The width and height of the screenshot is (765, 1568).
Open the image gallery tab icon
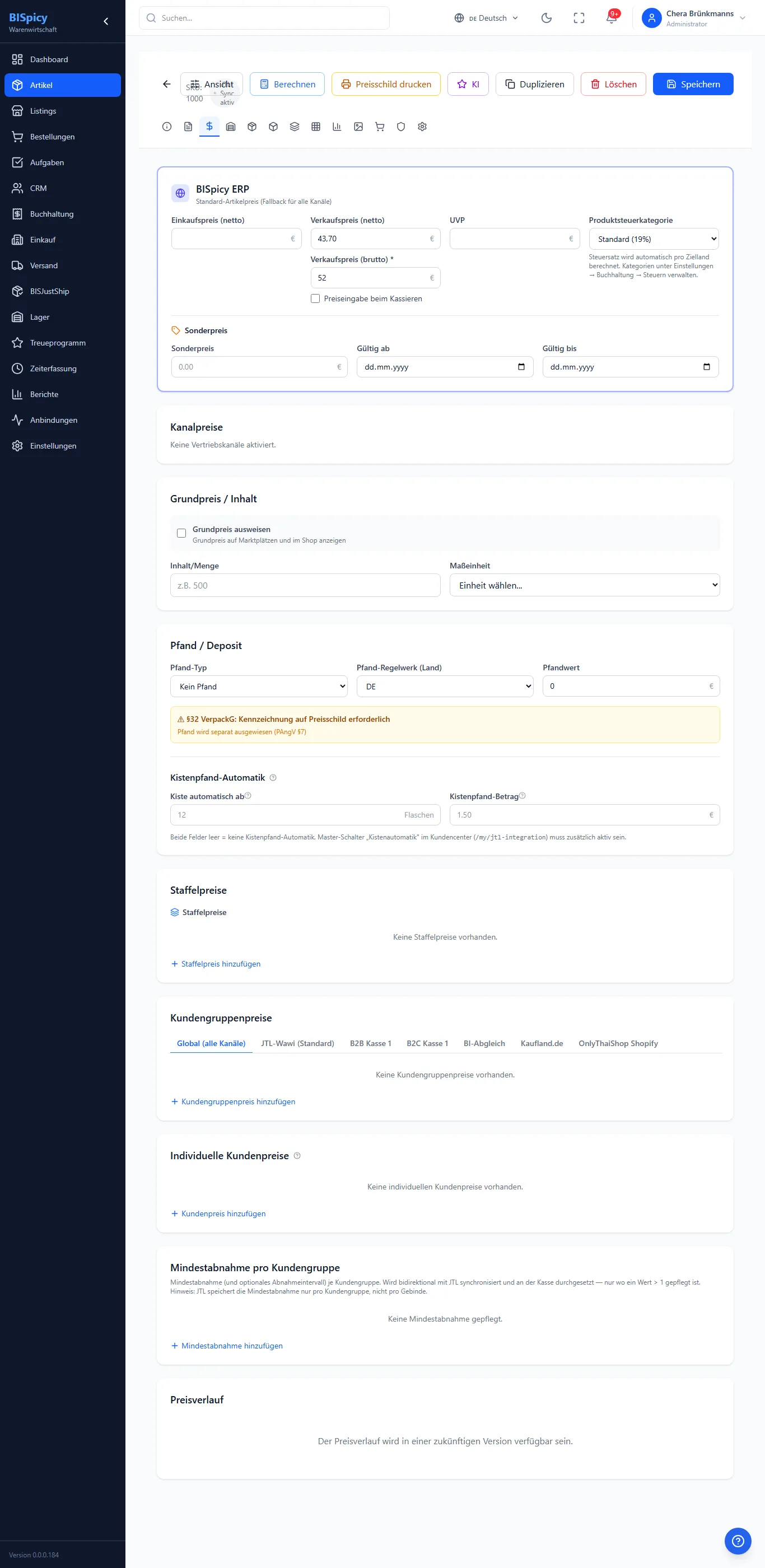(x=358, y=127)
